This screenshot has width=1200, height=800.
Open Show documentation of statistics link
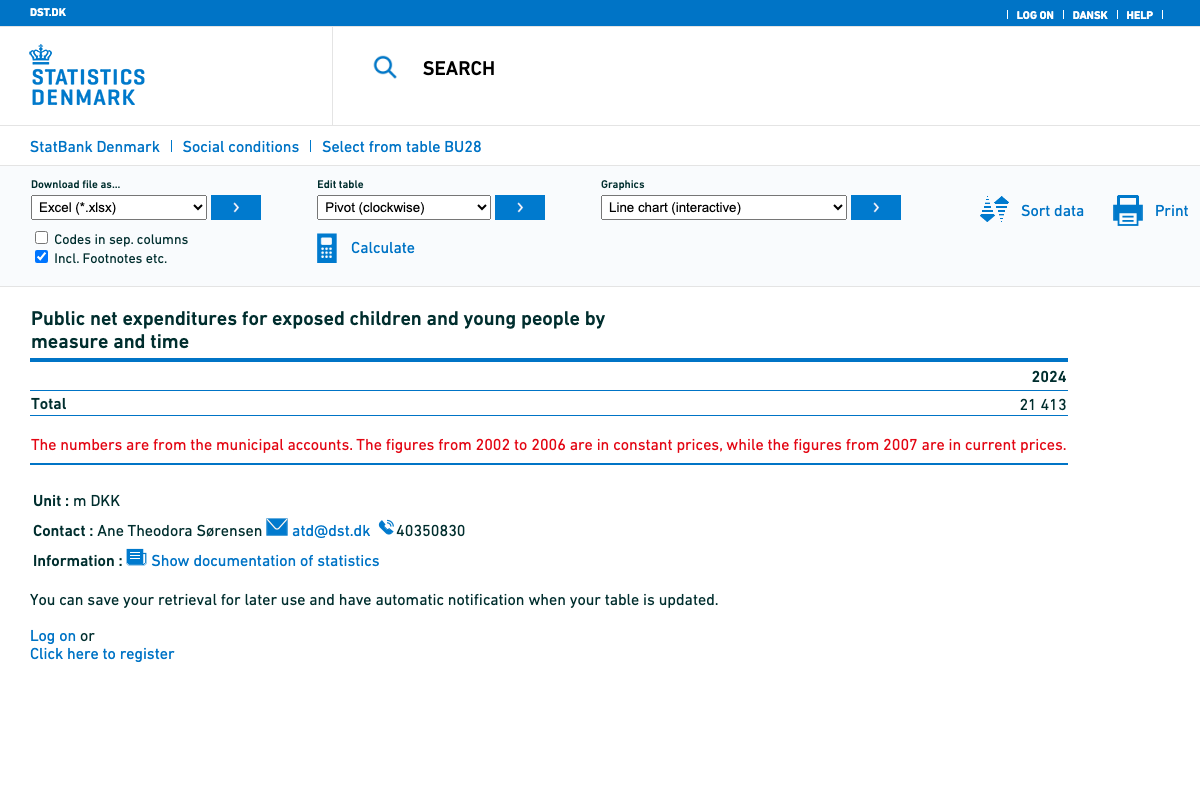pos(265,561)
